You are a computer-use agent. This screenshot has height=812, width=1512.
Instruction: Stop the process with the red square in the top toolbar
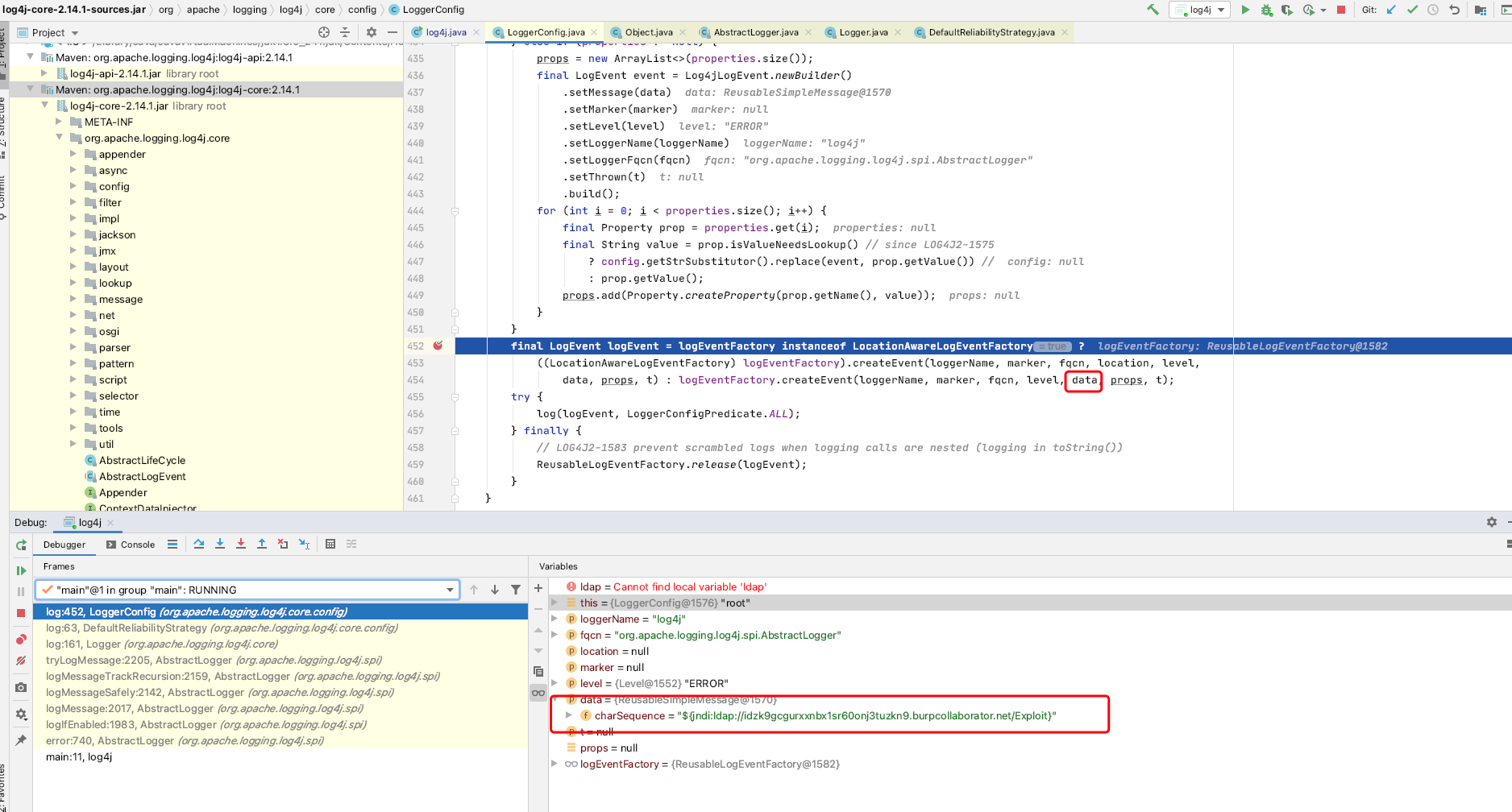1341,10
